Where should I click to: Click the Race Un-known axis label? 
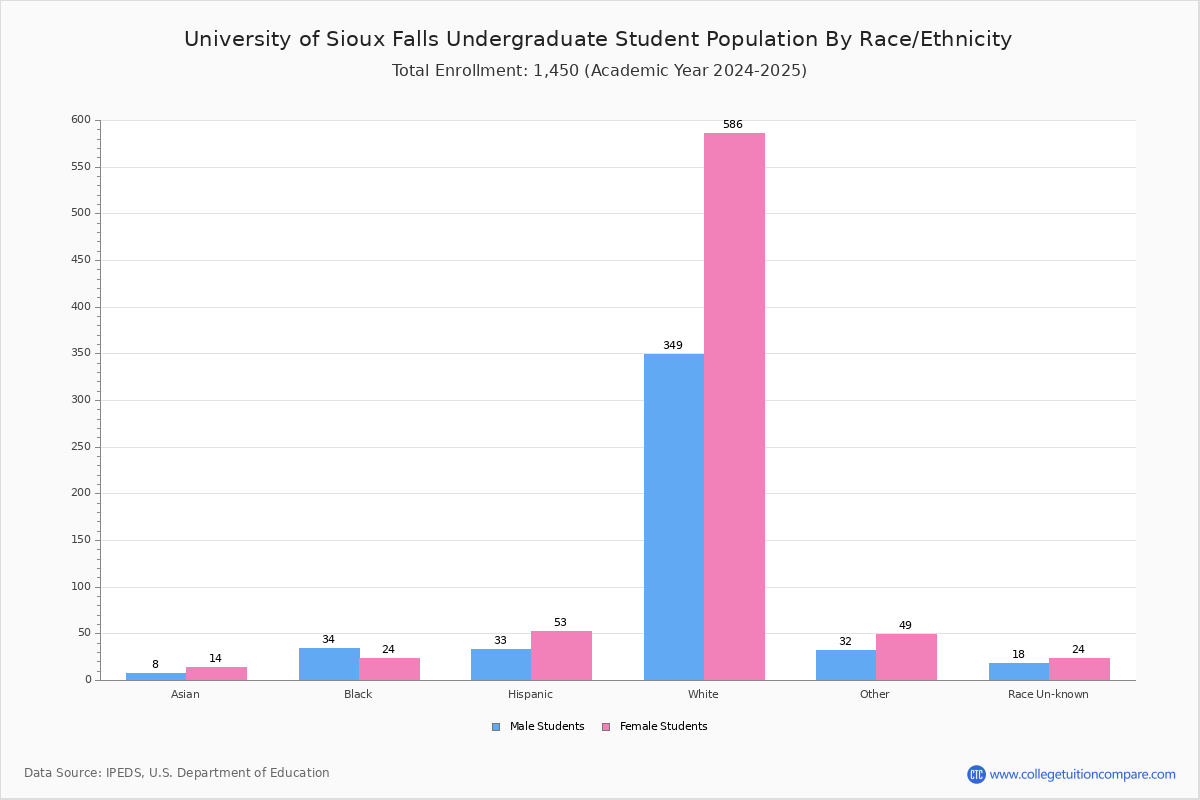(x=1048, y=694)
